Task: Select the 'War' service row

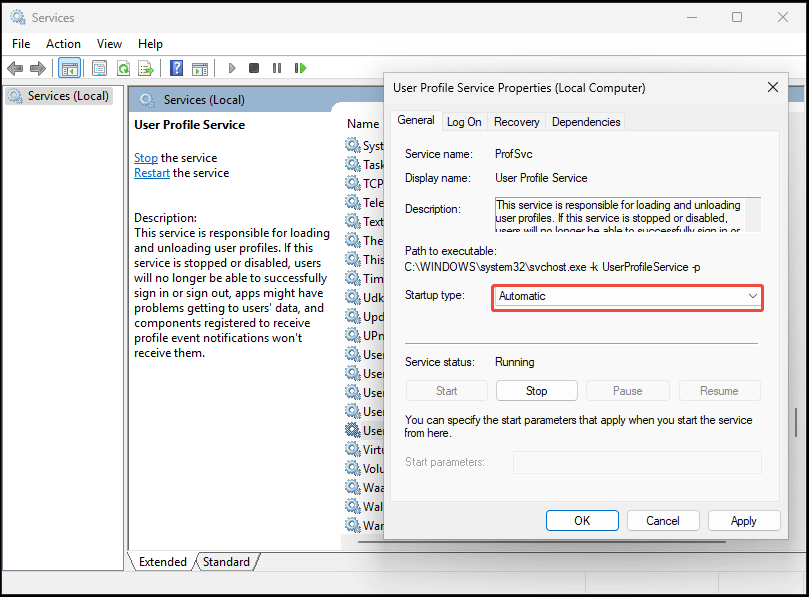Action: click(364, 526)
